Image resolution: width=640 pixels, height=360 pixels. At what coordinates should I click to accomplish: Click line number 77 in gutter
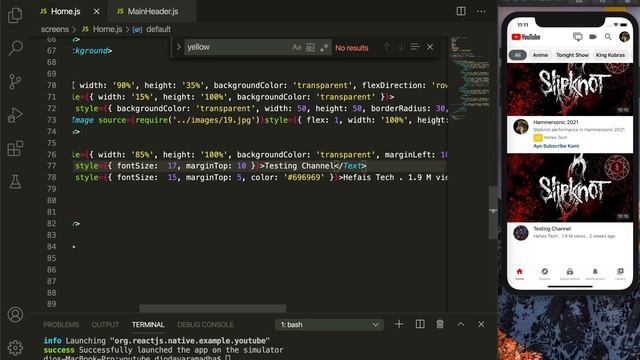tap(51, 166)
